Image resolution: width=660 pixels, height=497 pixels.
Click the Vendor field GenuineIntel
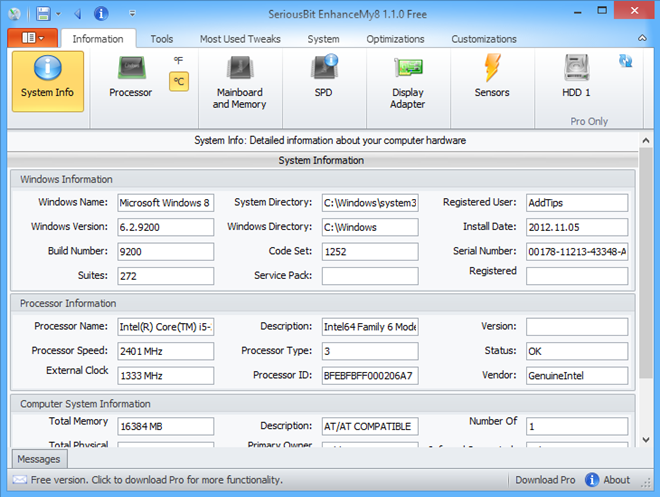click(x=577, y=376)
